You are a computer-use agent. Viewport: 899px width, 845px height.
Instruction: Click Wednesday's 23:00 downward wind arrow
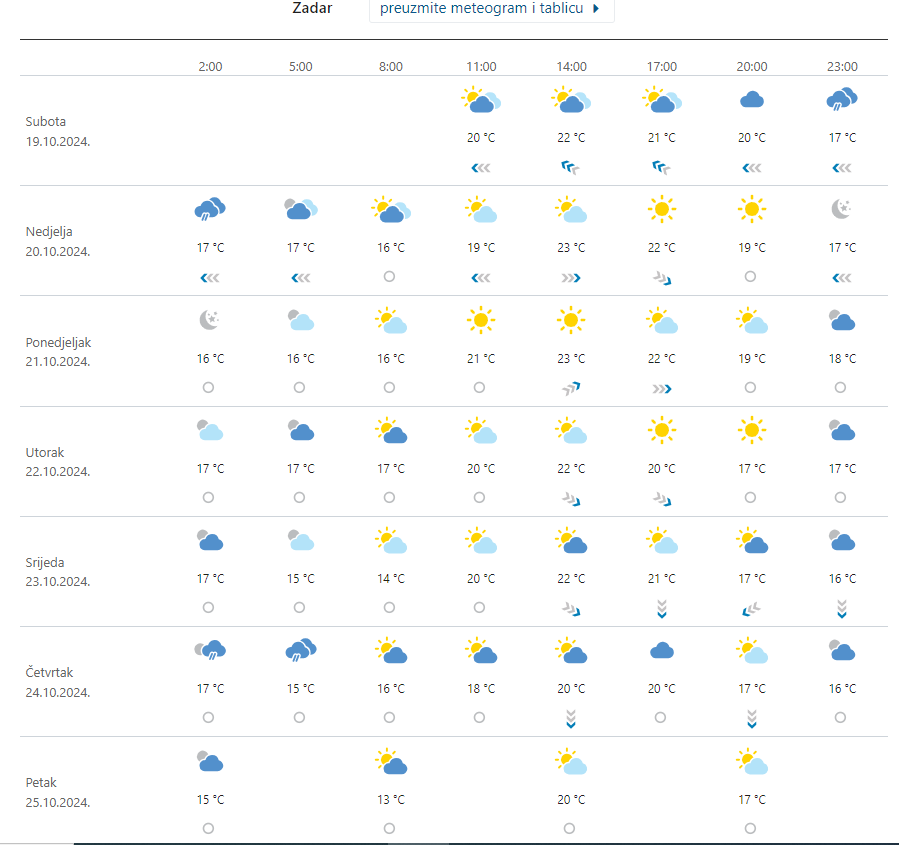pos(842,608)
